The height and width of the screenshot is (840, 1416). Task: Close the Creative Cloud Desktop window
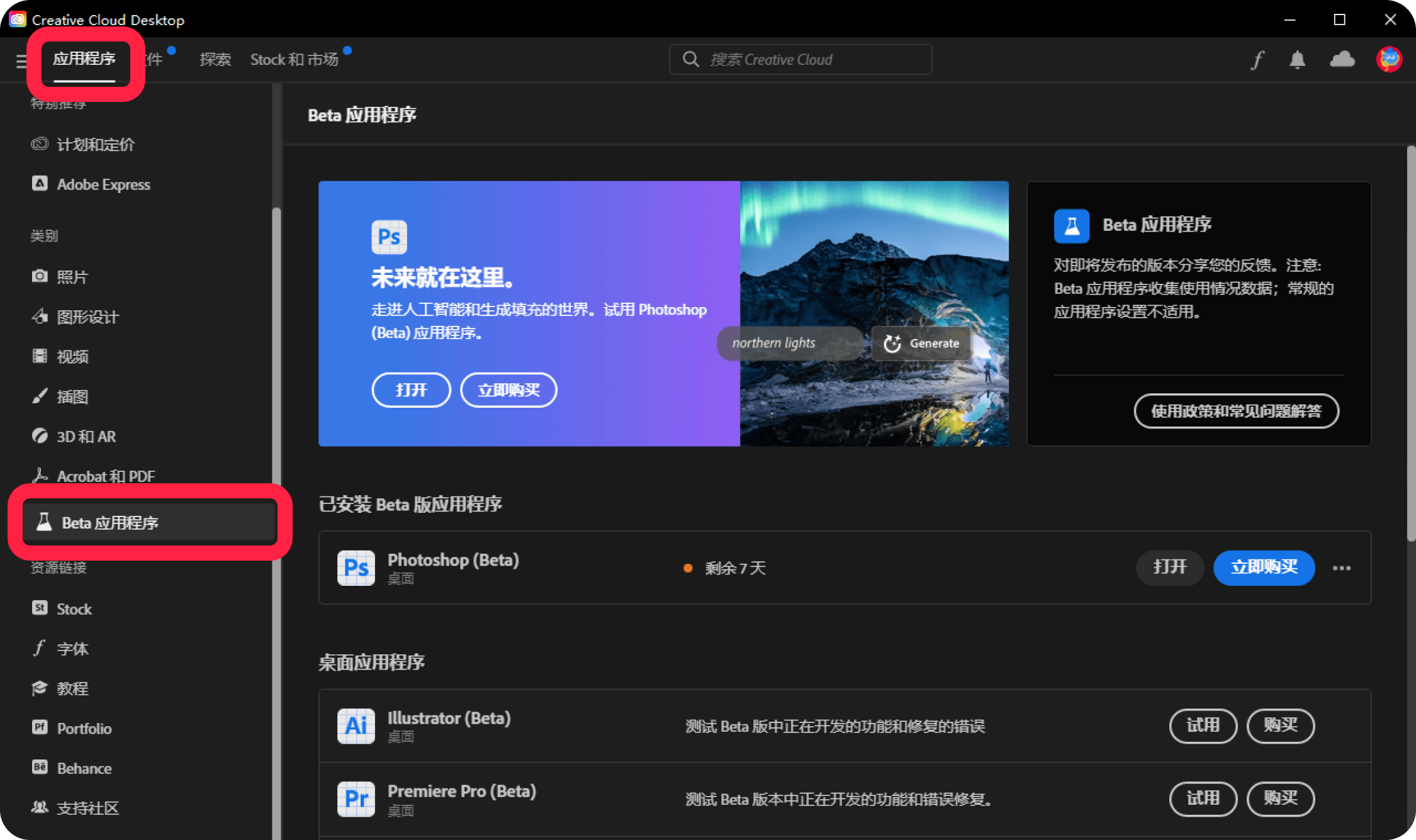click(x=1390, y=20)
